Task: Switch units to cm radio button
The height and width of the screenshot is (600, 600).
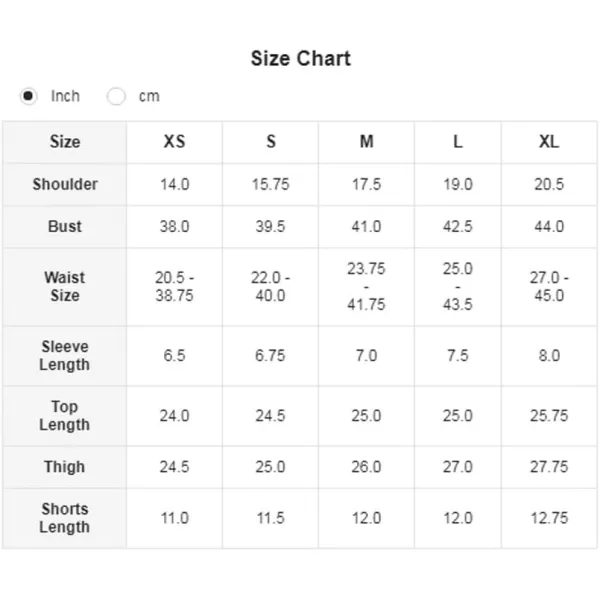Action: tap(116, 96)
